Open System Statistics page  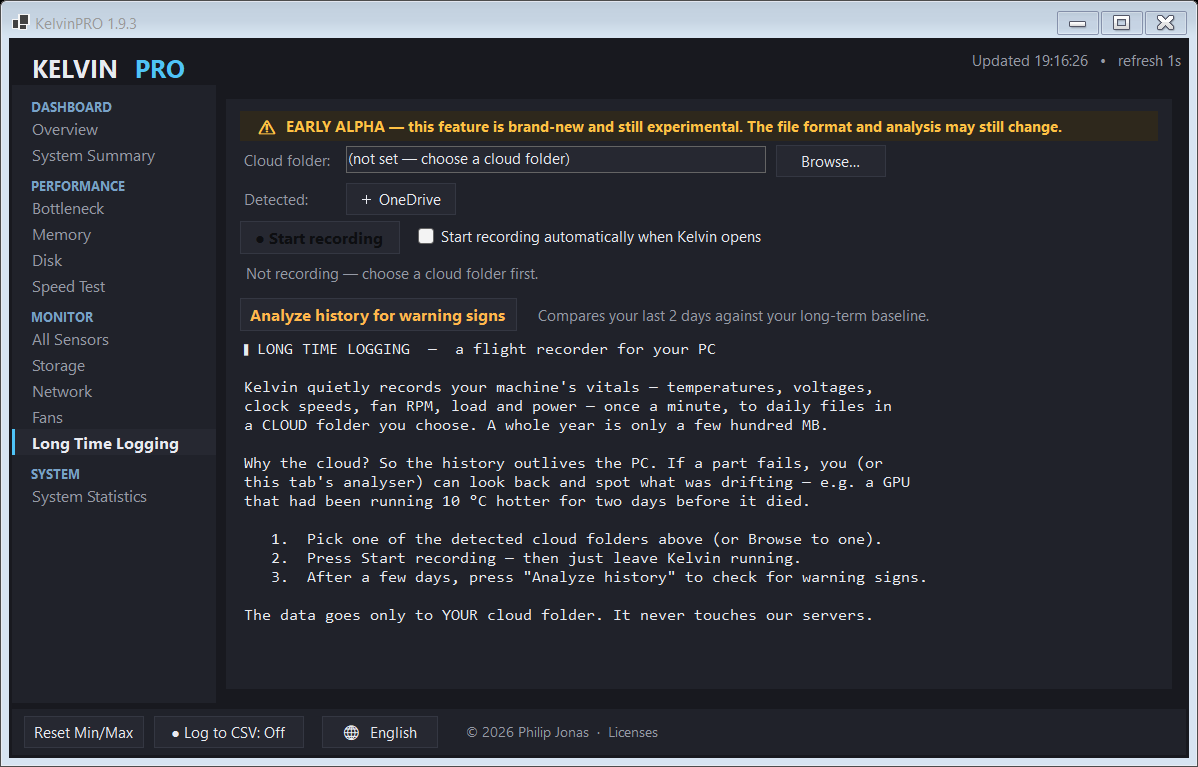[89, 497]
